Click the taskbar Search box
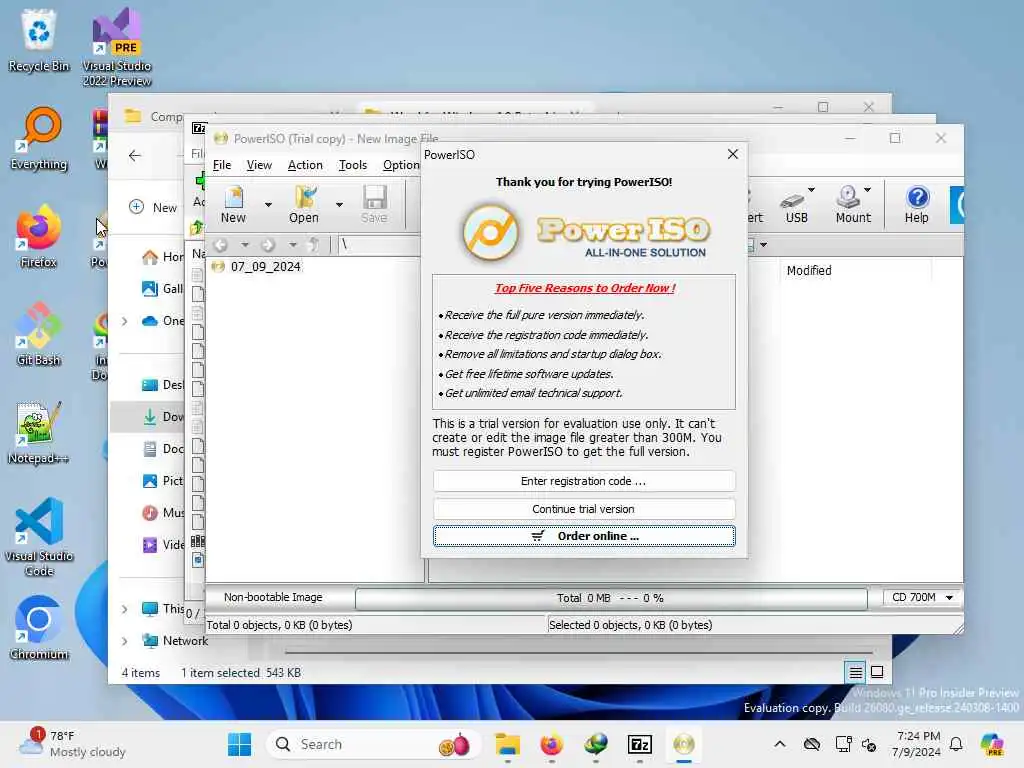 pyautogui.click(x=373, y=744)
